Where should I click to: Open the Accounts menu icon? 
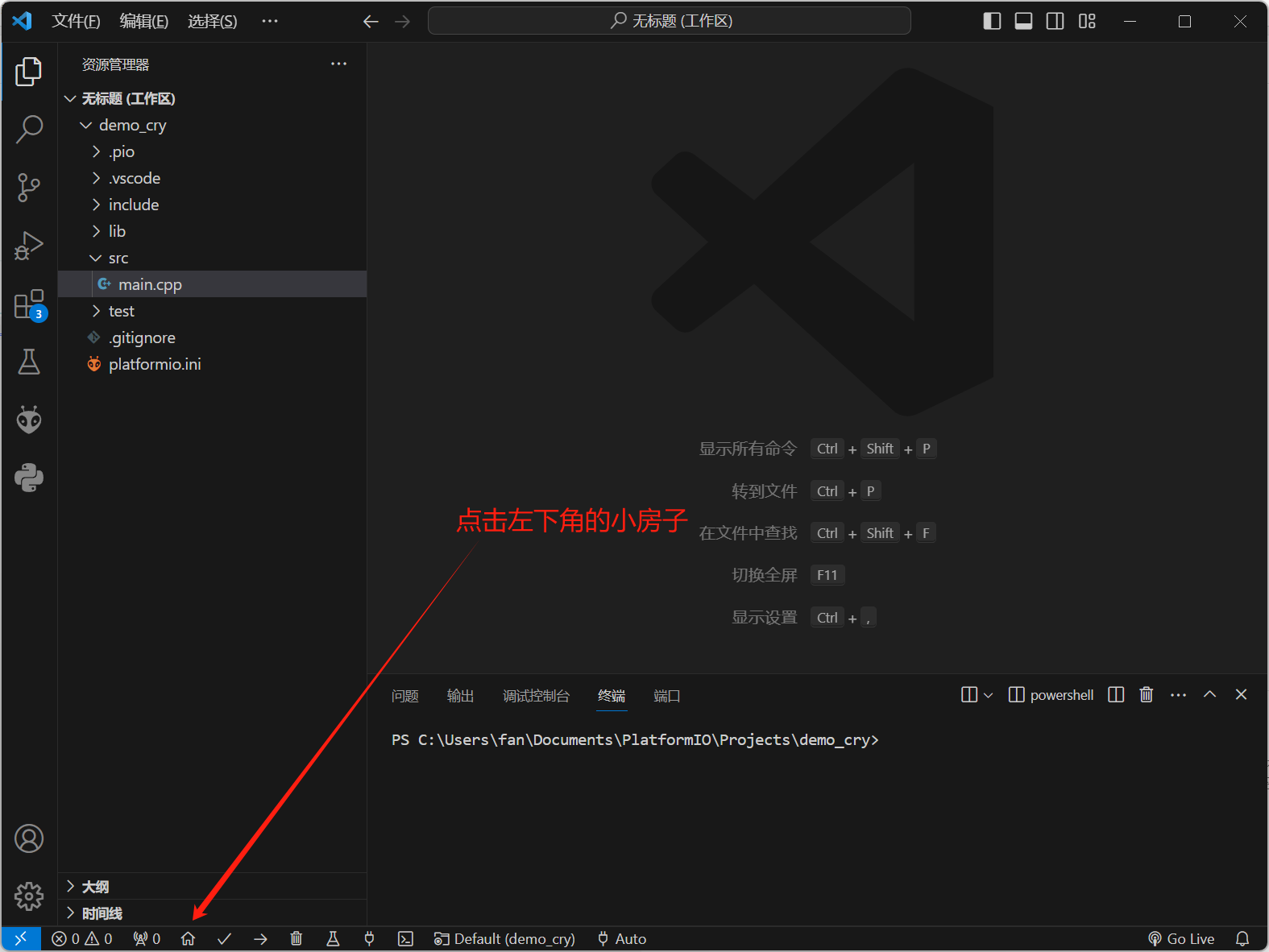tap(29, 838)
